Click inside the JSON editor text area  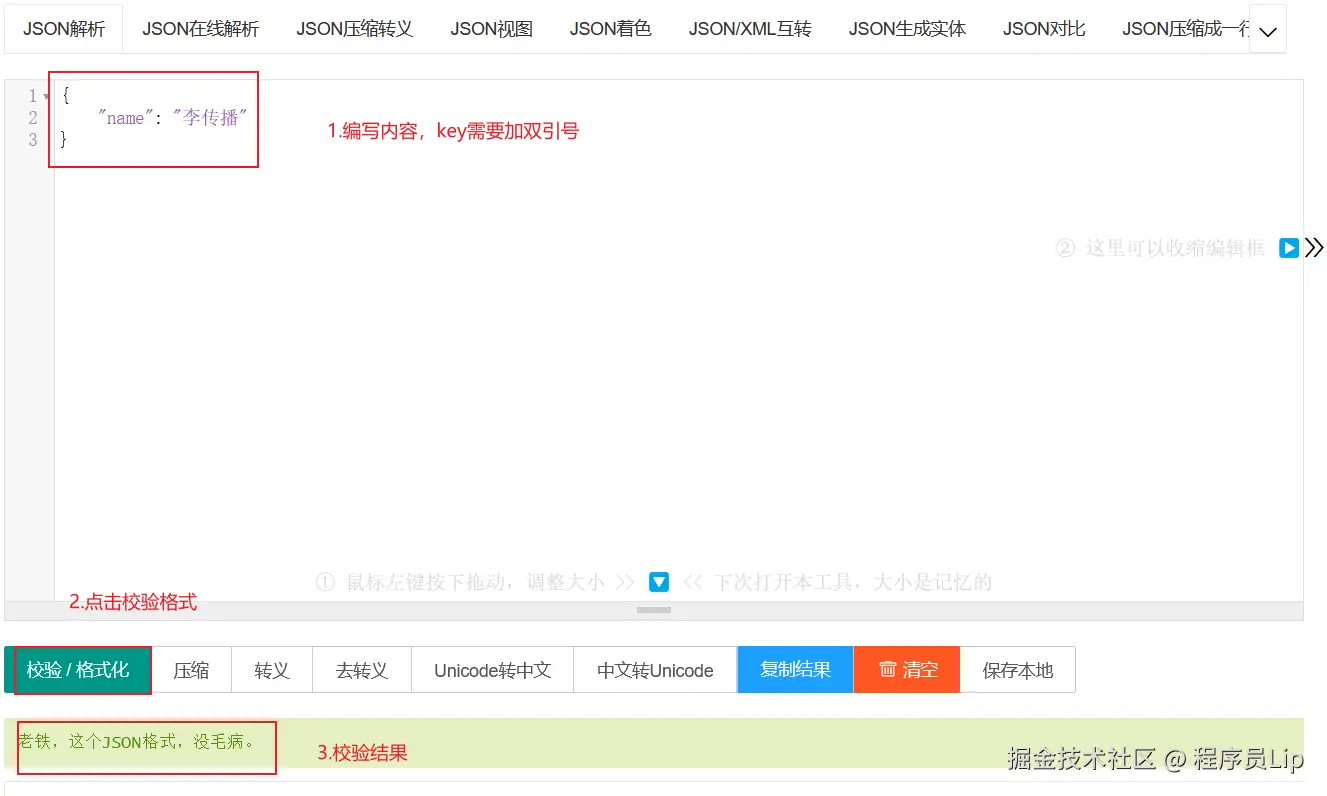(x=678, y=340)
